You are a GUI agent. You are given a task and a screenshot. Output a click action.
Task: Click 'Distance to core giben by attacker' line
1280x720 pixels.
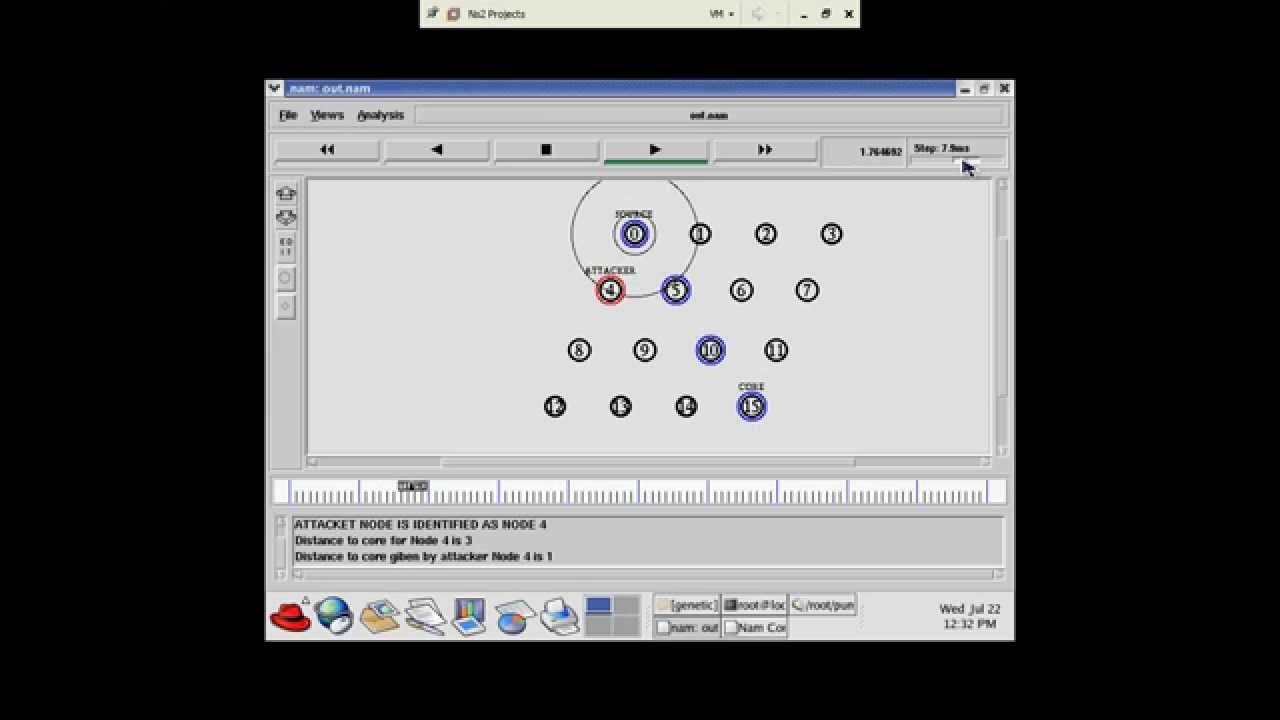423,556
